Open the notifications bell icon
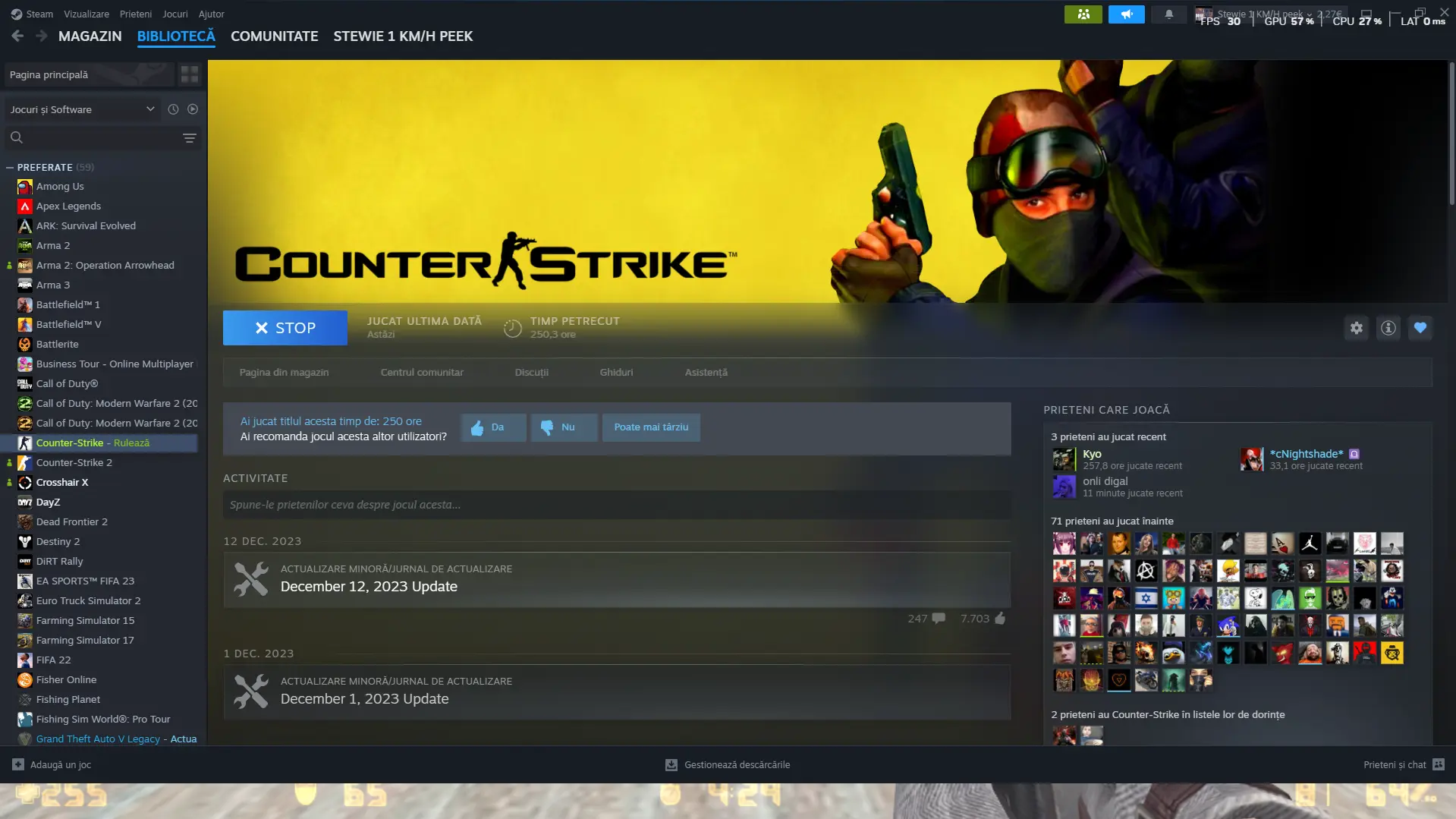This screenshot has height=819, width=1456. pyautogui.click(x=1168, y=14)
